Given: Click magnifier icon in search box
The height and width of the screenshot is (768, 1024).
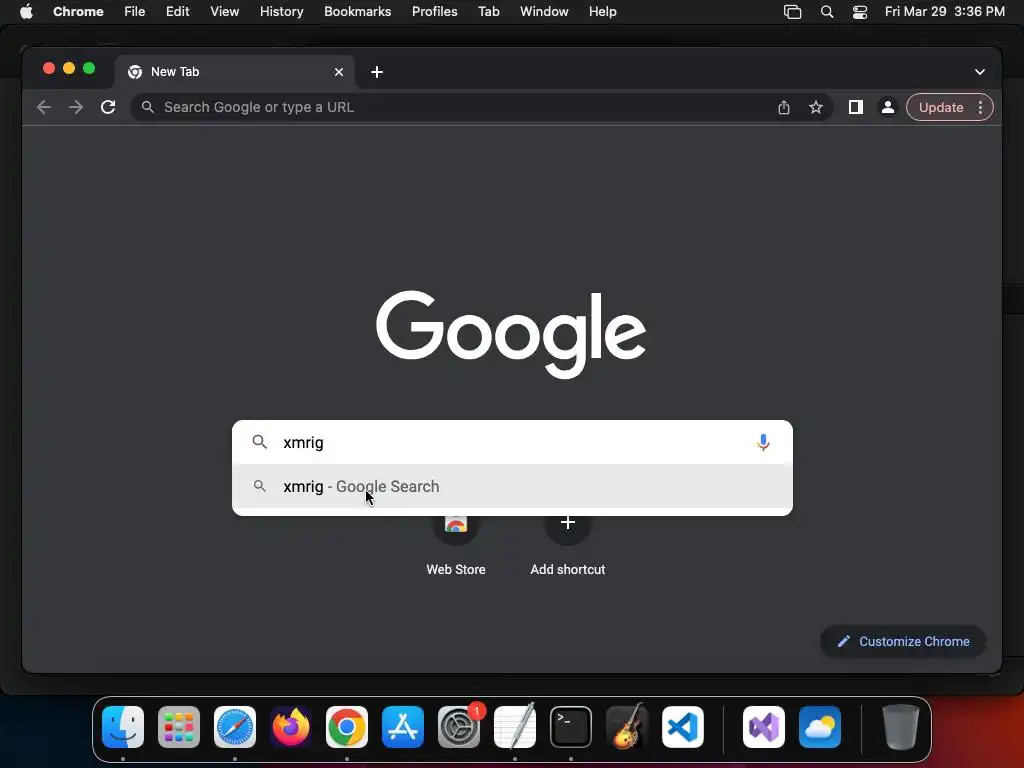Looking at the screenshot, I should 259,442.
